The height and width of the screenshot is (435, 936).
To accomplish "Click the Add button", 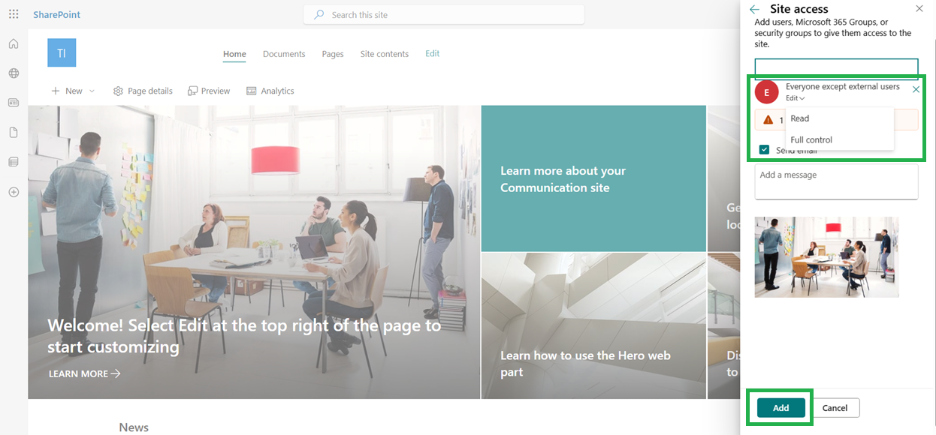I will click(781, 408).
